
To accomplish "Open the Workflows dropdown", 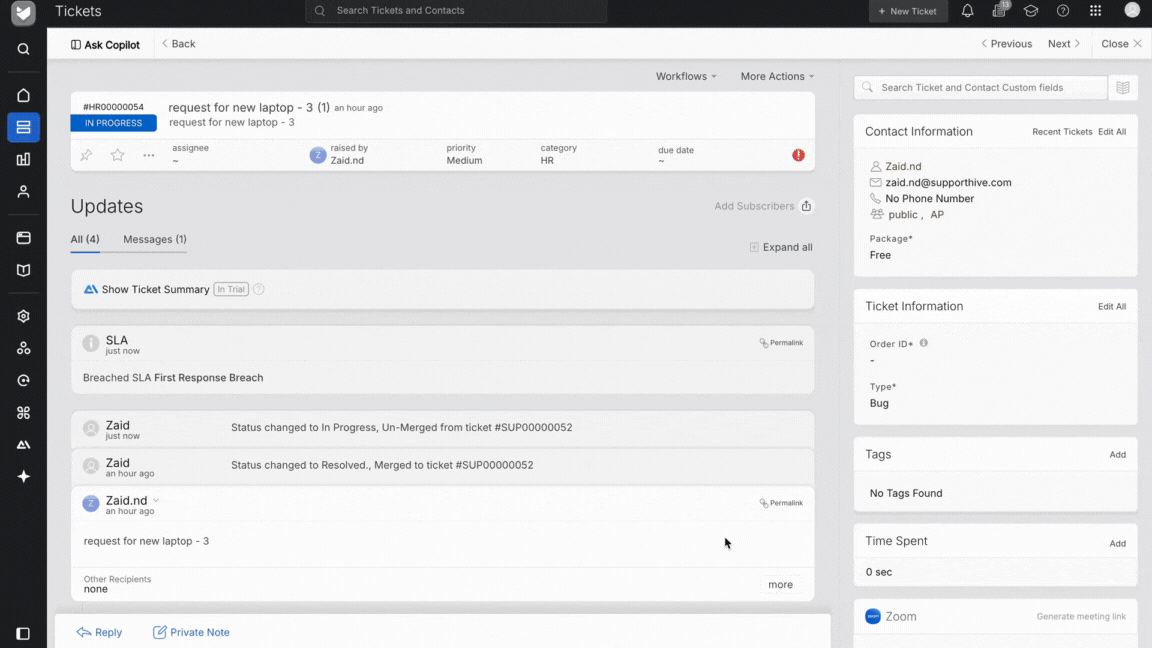I will click(686, 76).
